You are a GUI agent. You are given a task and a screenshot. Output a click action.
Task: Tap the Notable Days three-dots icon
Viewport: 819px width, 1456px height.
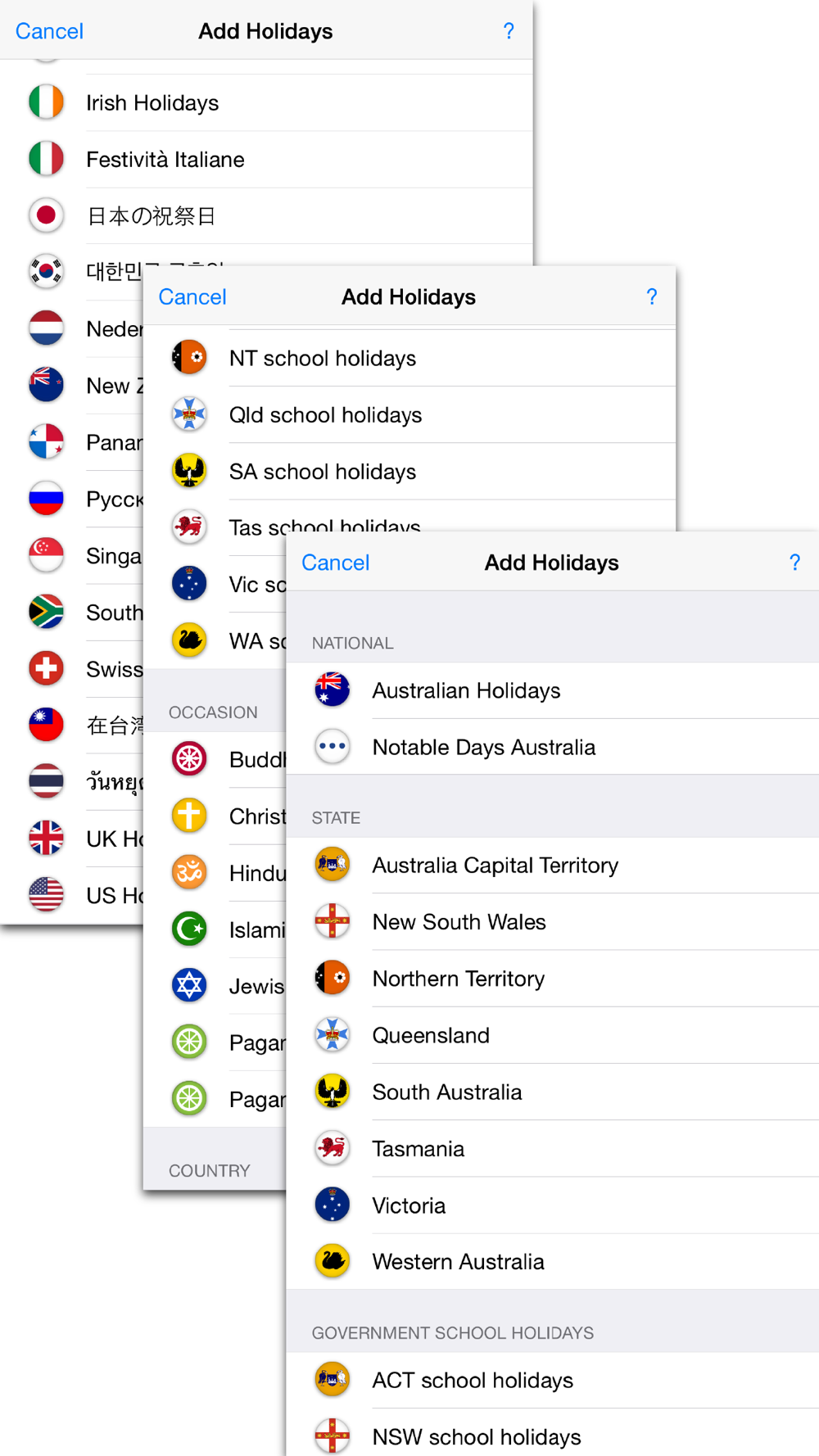click(333, 746)
